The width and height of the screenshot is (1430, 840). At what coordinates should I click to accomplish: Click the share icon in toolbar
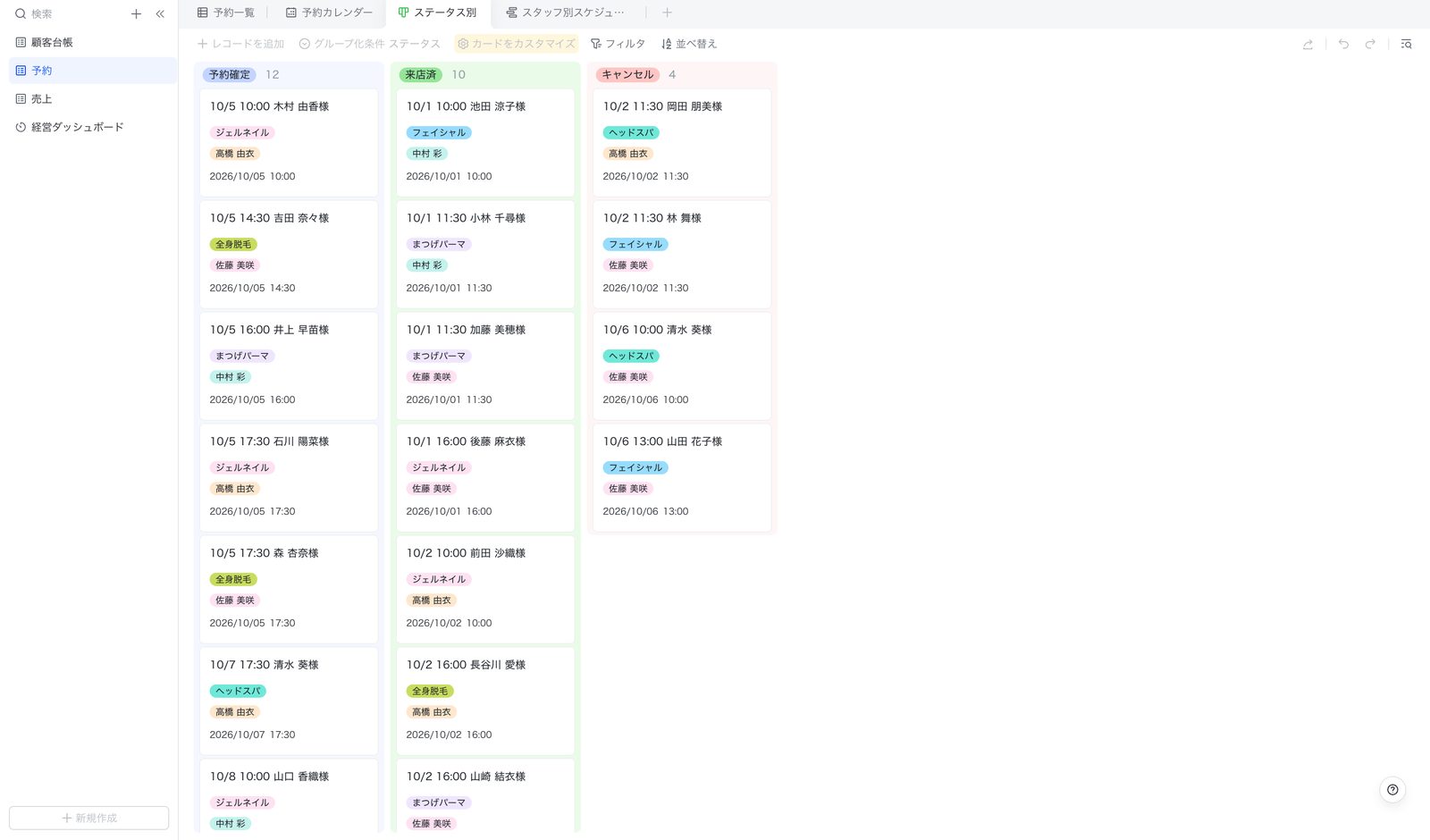pyautogui.click(x=1308, y=44)
